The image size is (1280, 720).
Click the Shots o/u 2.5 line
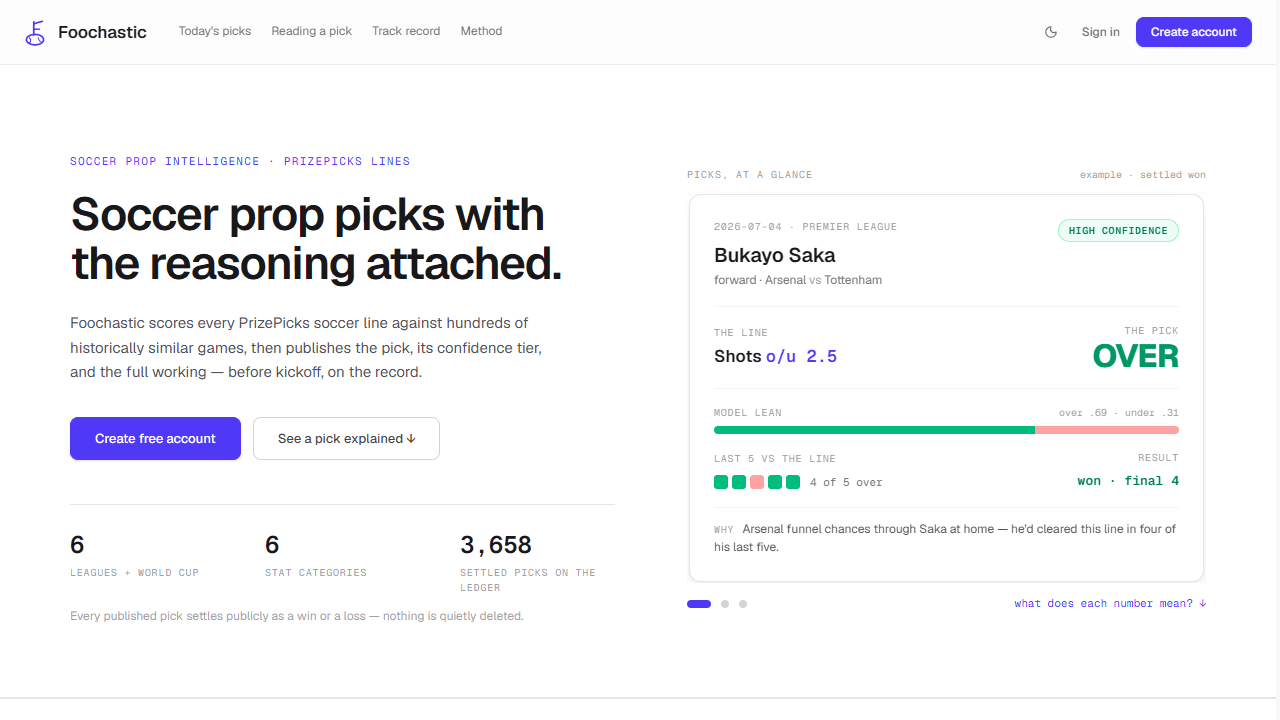775,356
